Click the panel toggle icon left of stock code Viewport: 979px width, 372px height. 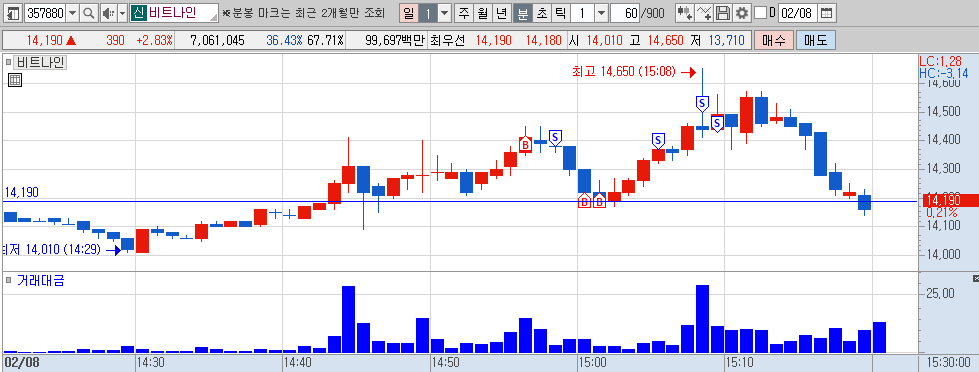click(13, 12)
